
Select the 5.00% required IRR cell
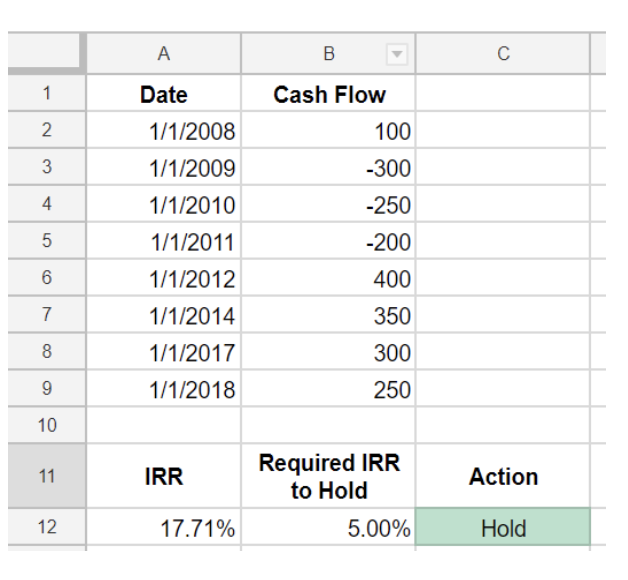pyautogui.click(x=328, y=527)
